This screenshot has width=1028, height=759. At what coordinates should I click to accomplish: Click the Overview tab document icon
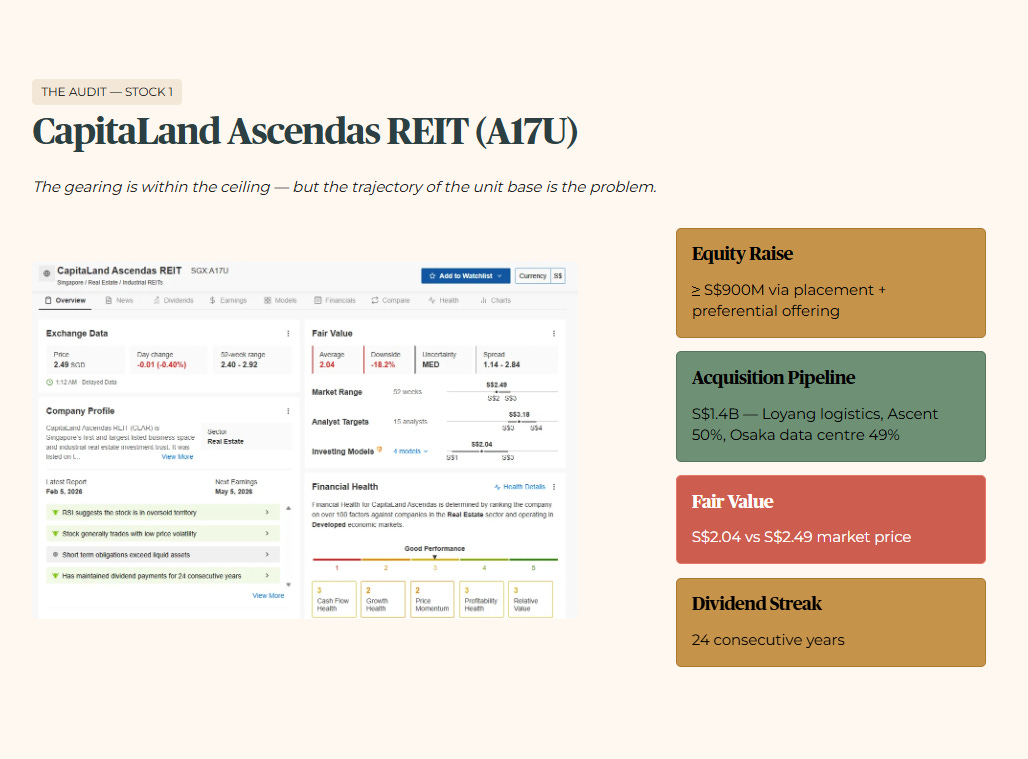click(48, 300)
